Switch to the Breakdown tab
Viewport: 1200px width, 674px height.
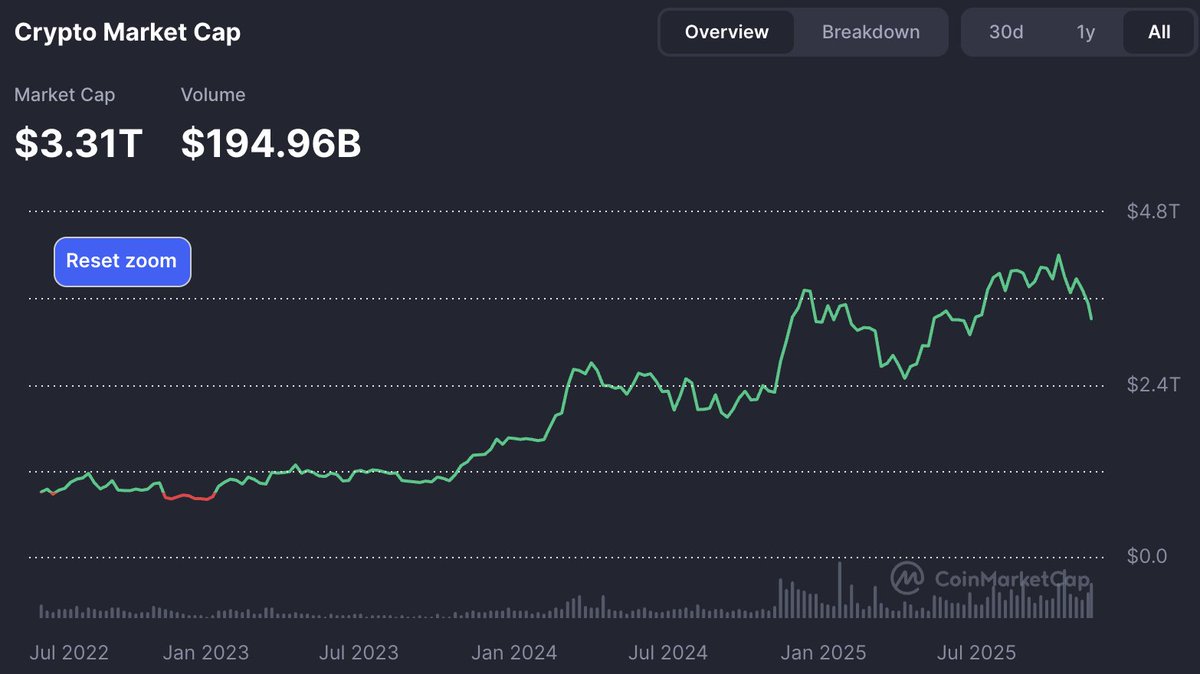pos(871,31)
